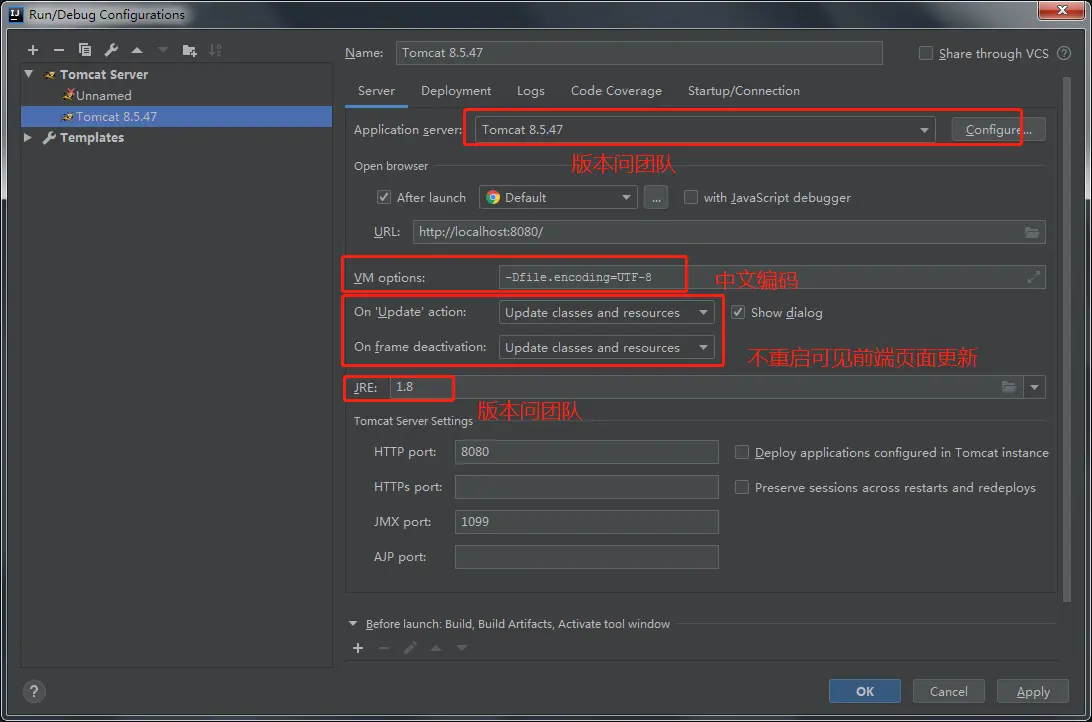The height and width of the screenshot is (722, 1092).
Task: Select Unnamed configuration in tree
Action: [176, 95]
